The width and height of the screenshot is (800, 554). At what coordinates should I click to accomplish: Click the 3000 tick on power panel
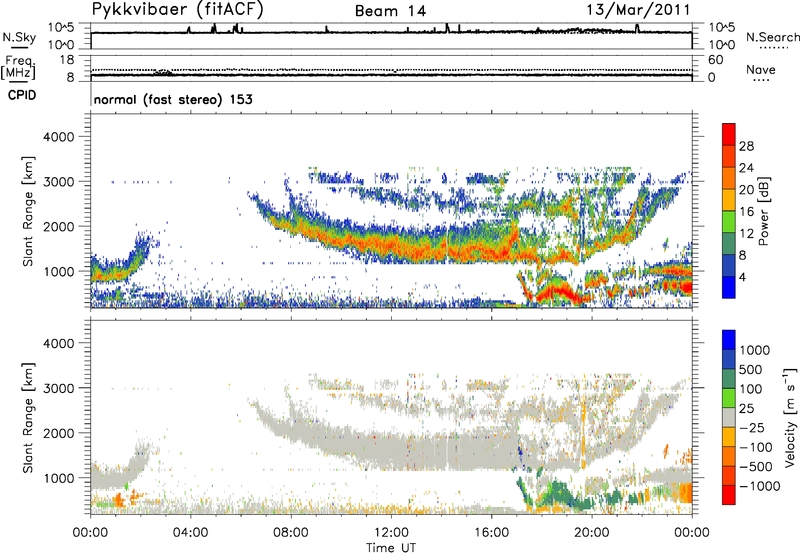[58, 182]
